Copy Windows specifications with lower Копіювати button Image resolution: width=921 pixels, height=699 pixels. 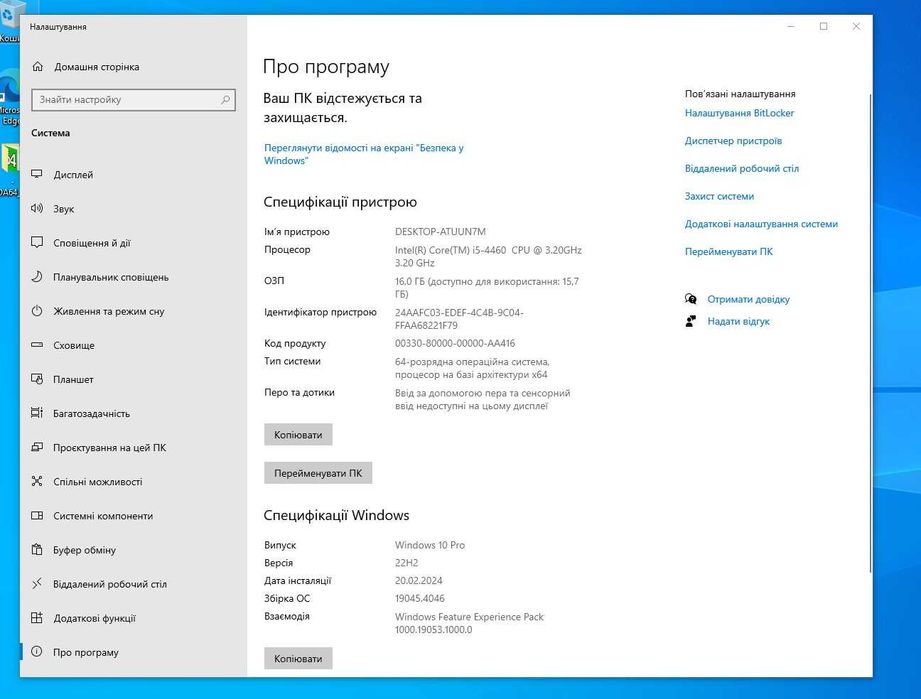tap(298, 658)
